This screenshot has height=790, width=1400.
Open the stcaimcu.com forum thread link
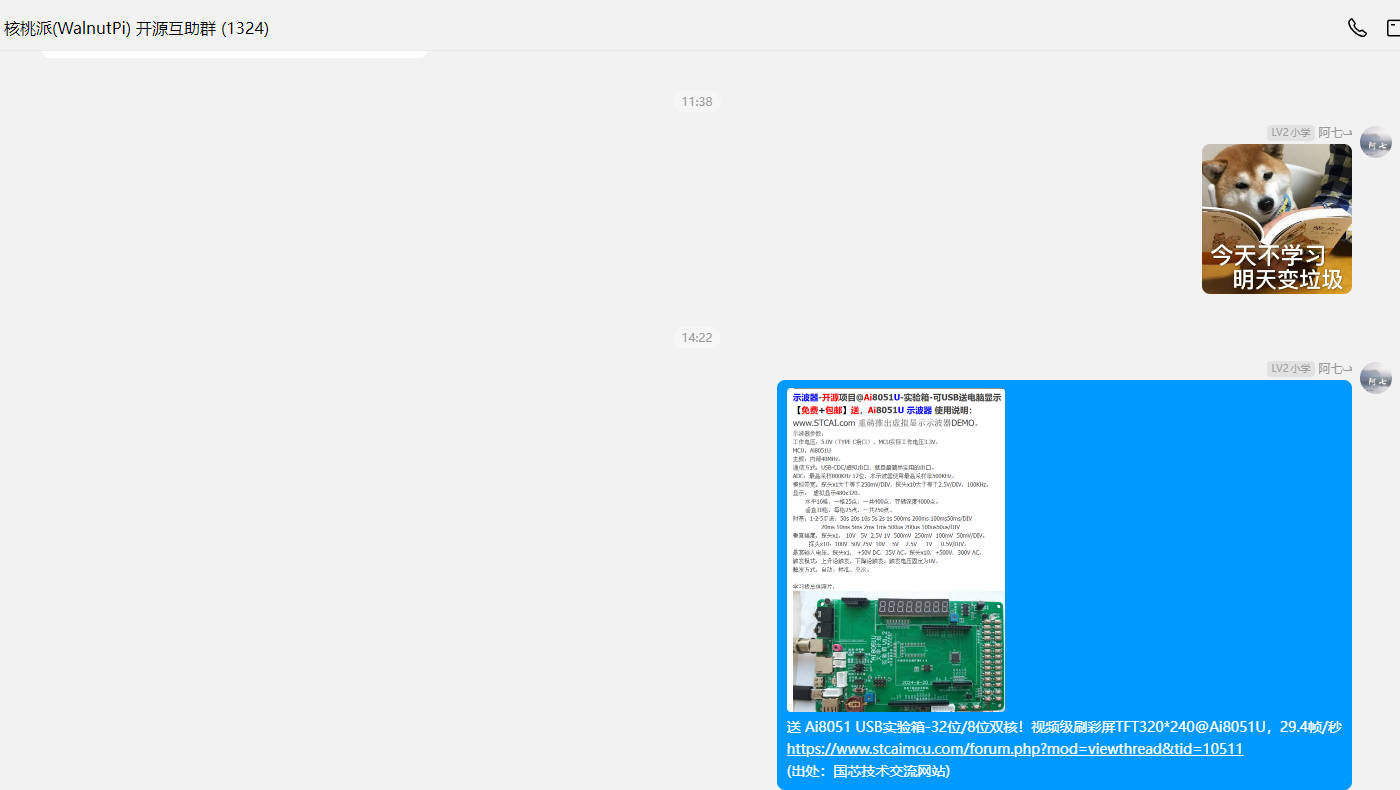1015,749
